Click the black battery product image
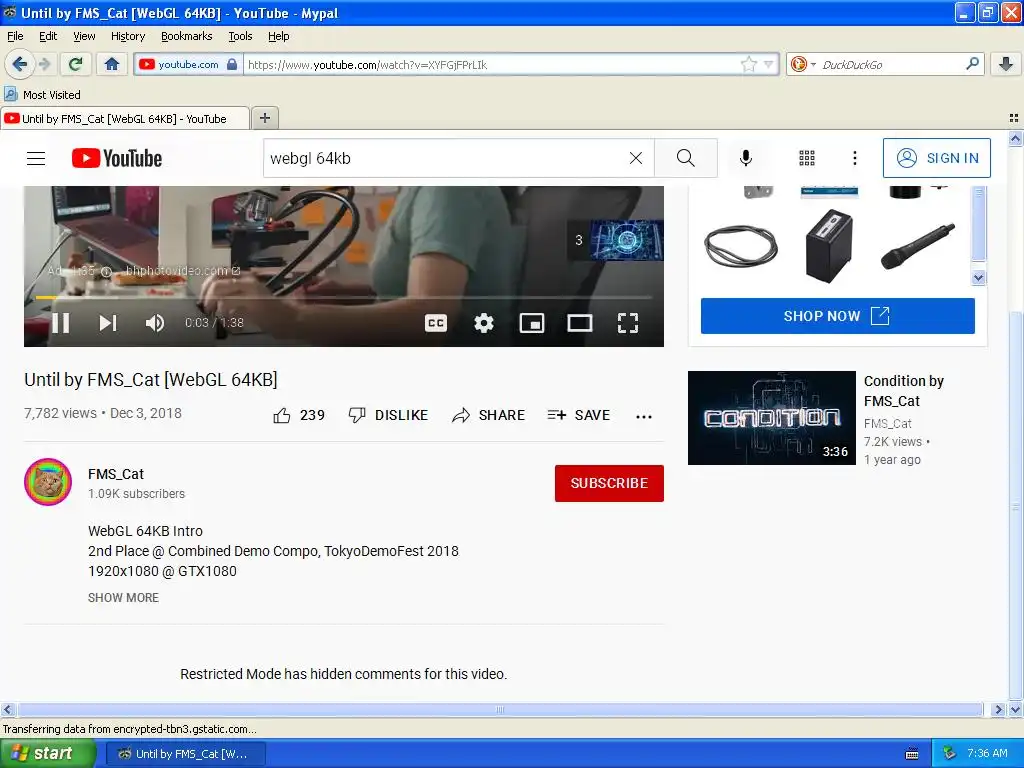Image resolution: width=1024 pixels, height=768 pixels. coord(829,246)
